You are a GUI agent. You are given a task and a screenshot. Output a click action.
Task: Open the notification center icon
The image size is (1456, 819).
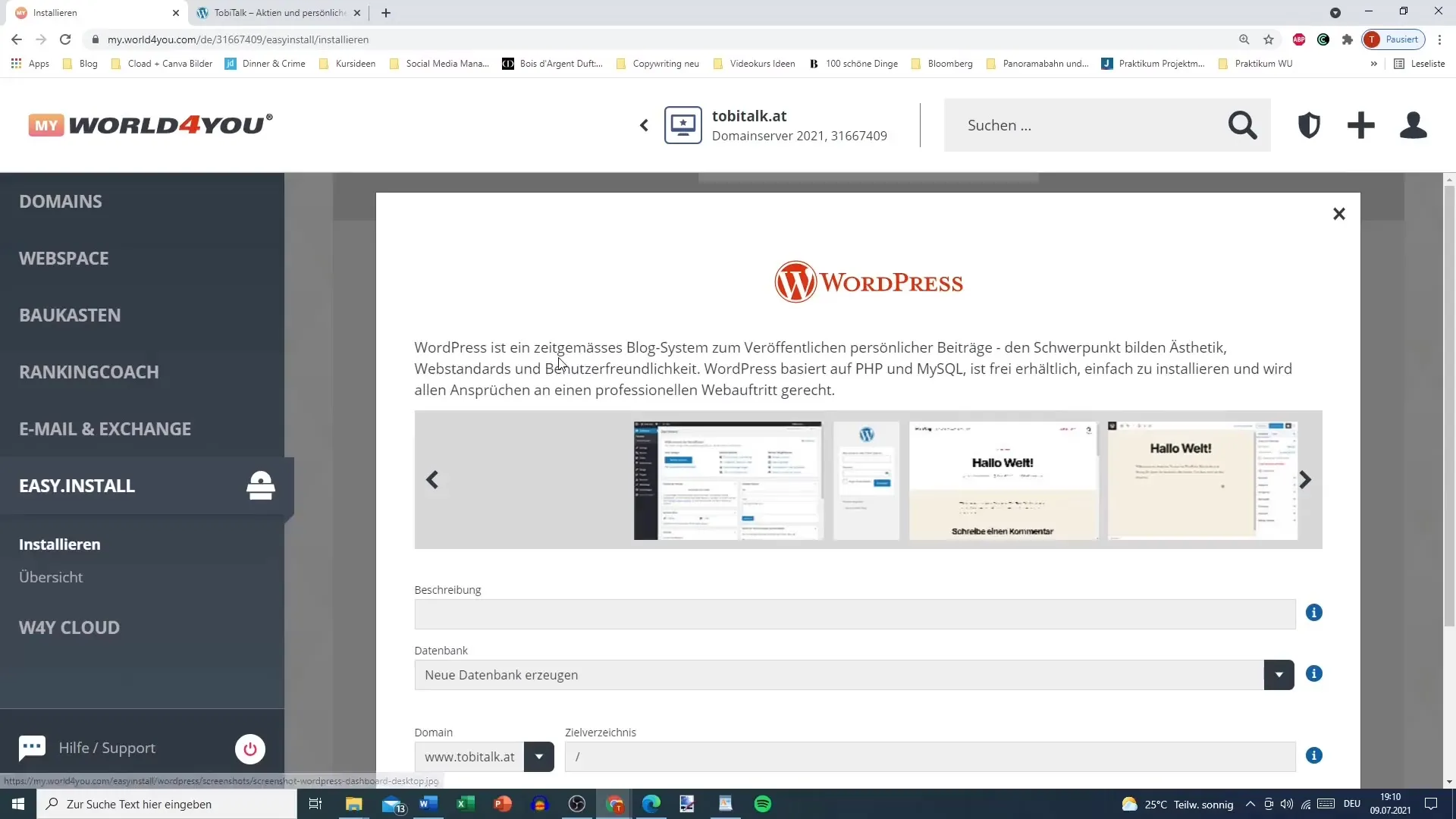click(1431, 804)
